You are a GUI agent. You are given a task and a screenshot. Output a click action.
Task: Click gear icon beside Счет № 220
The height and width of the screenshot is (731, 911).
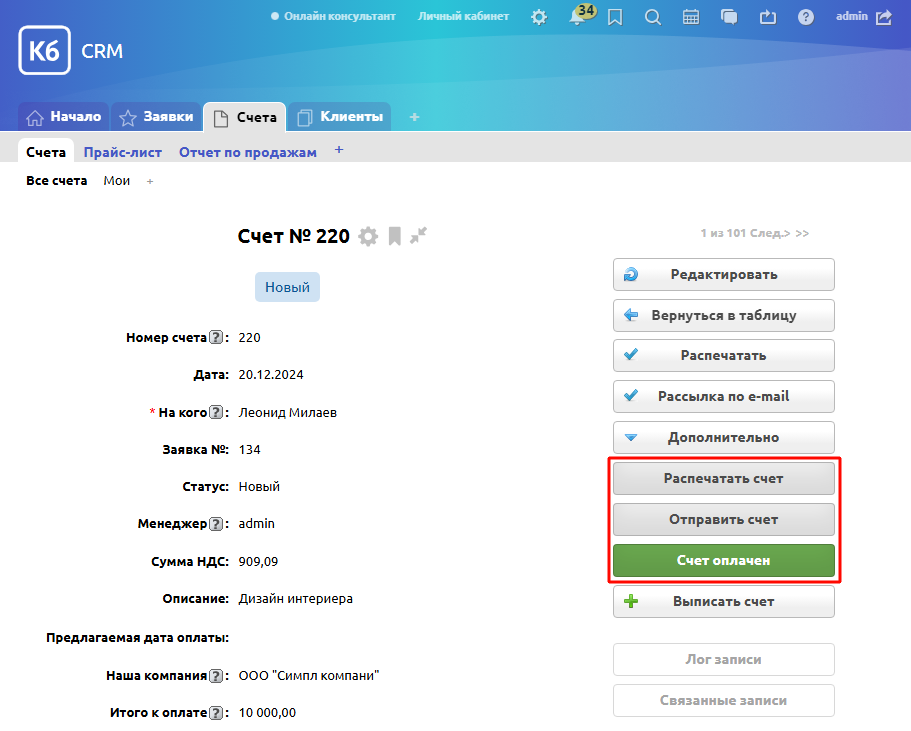(x=368, y=236)
